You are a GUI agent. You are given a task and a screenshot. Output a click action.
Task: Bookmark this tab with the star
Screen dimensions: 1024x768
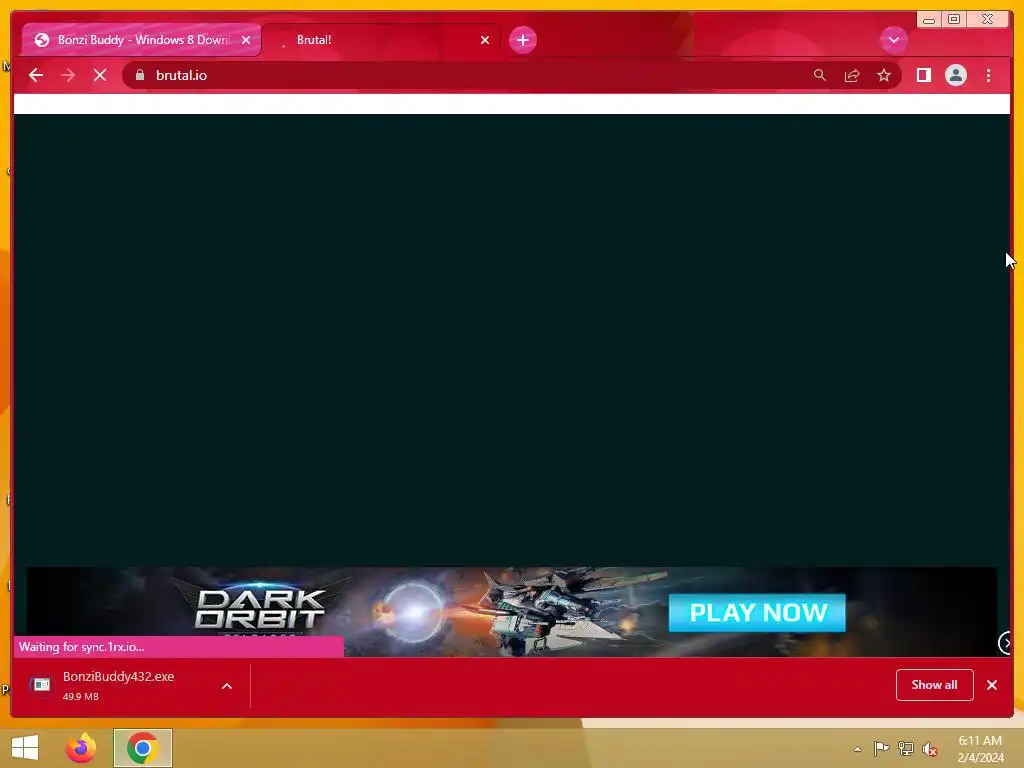[x=884, y=75]
